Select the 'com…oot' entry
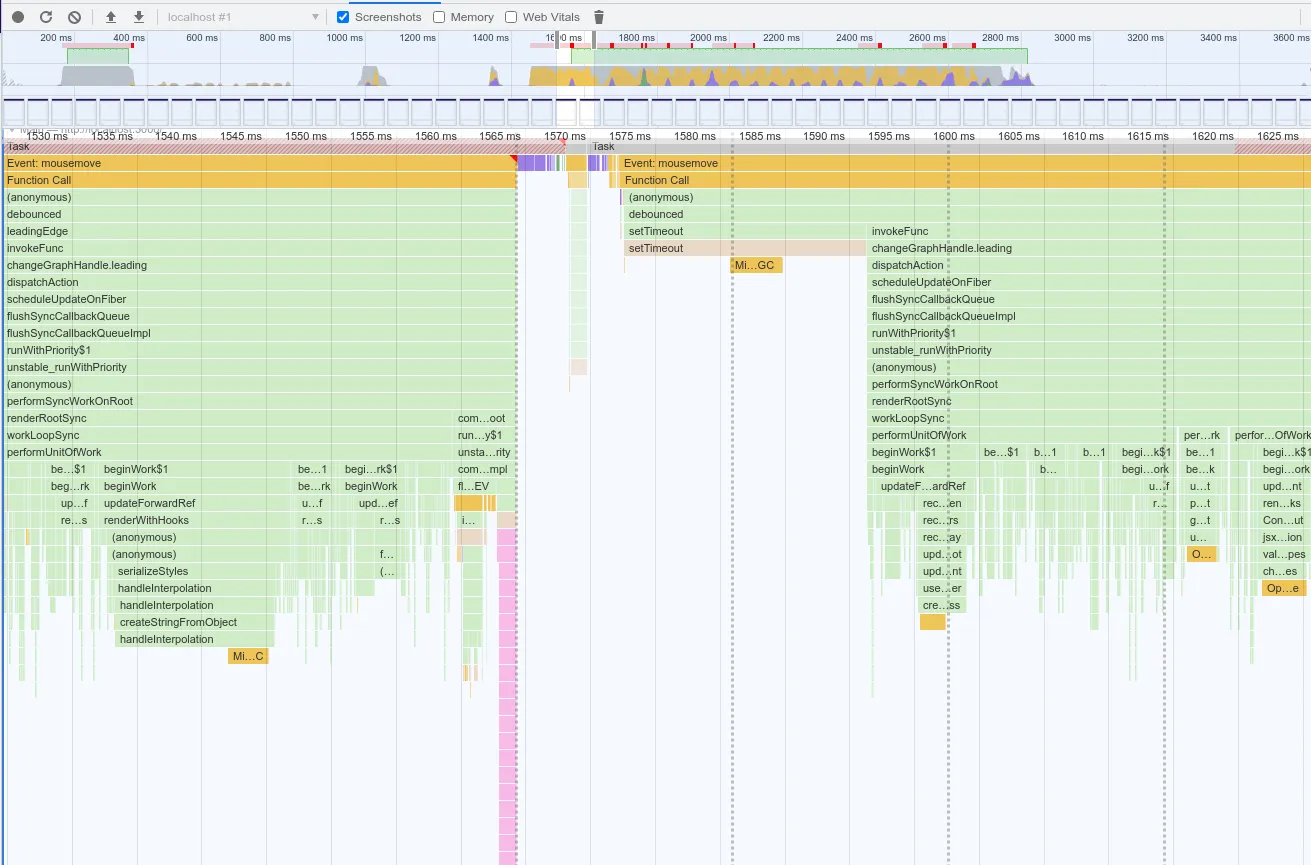This screenshot has height=865, width=1311. click(x=485, y=418)
